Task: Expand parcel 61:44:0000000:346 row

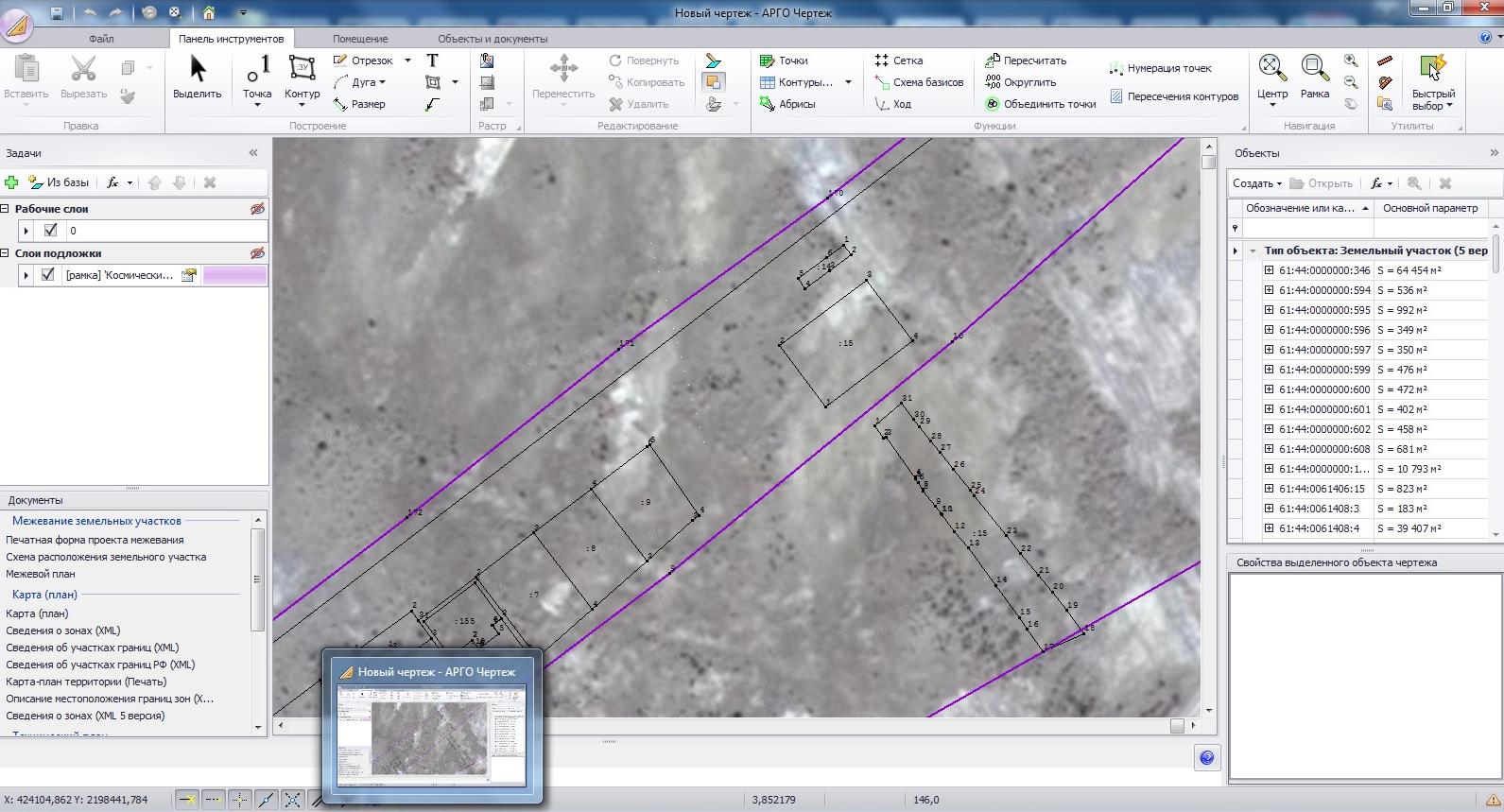Action: (x=1269, y=270)
